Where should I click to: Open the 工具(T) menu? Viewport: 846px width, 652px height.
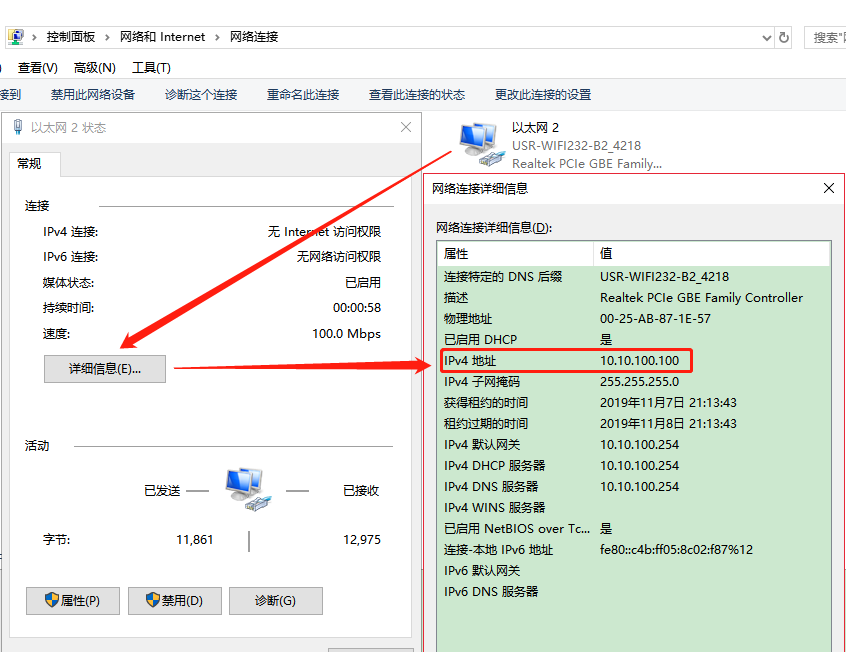coord(151,68)
